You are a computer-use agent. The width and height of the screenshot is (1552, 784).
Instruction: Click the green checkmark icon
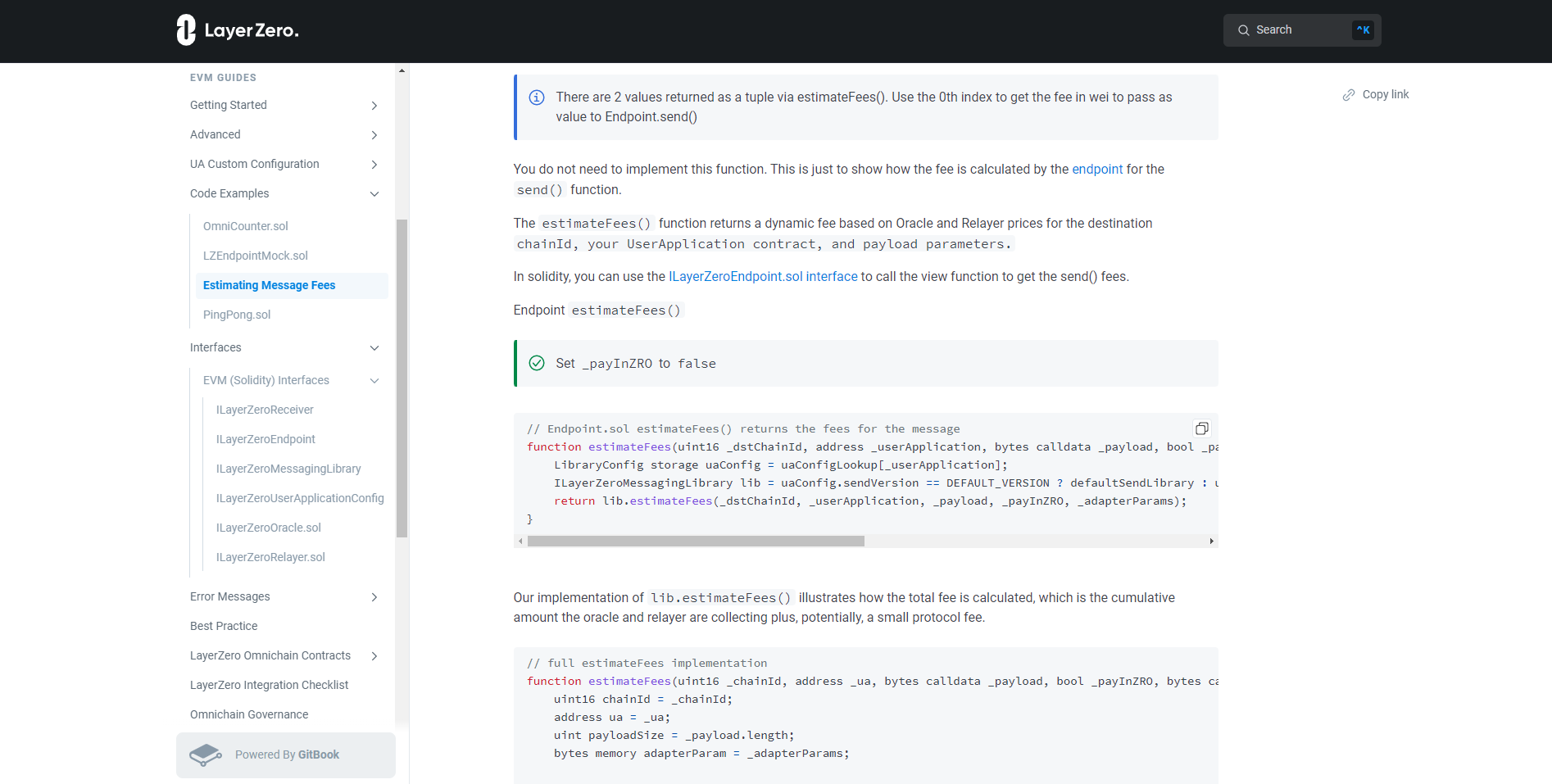pyautogui.click(x=537, y=363)
